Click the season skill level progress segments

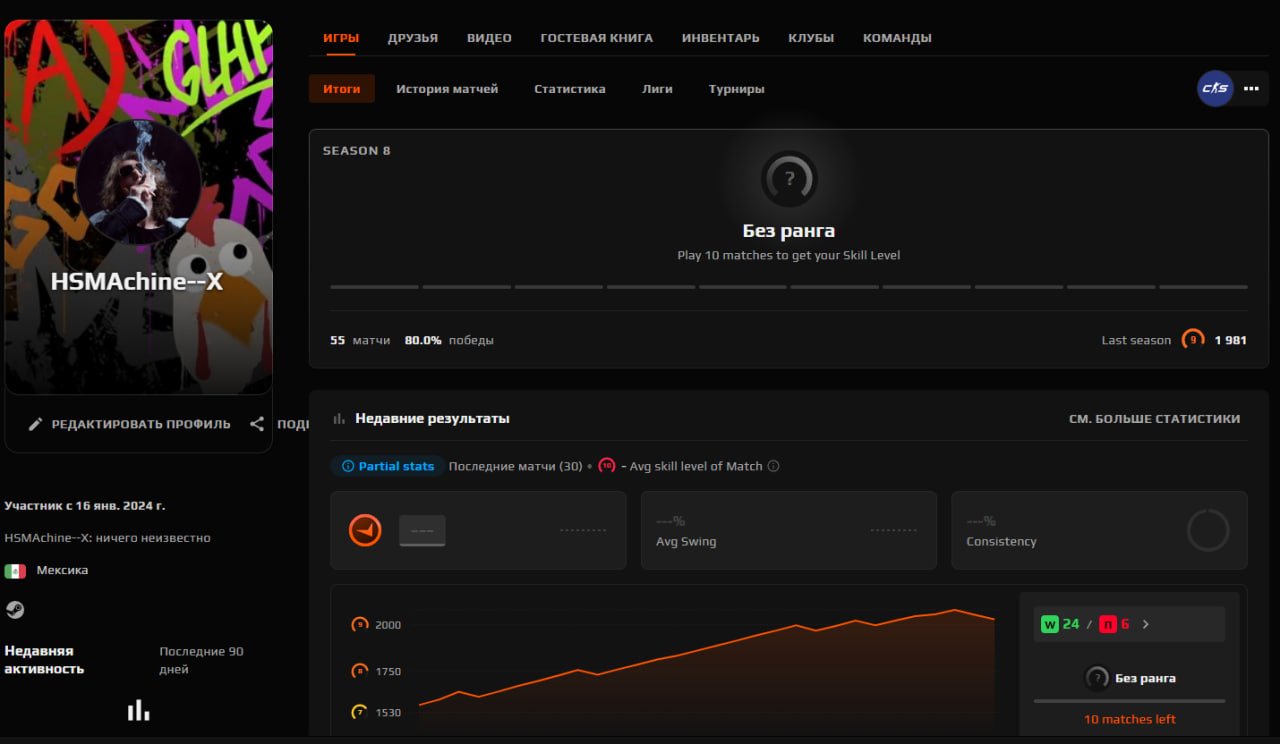(x=789, y=287)
